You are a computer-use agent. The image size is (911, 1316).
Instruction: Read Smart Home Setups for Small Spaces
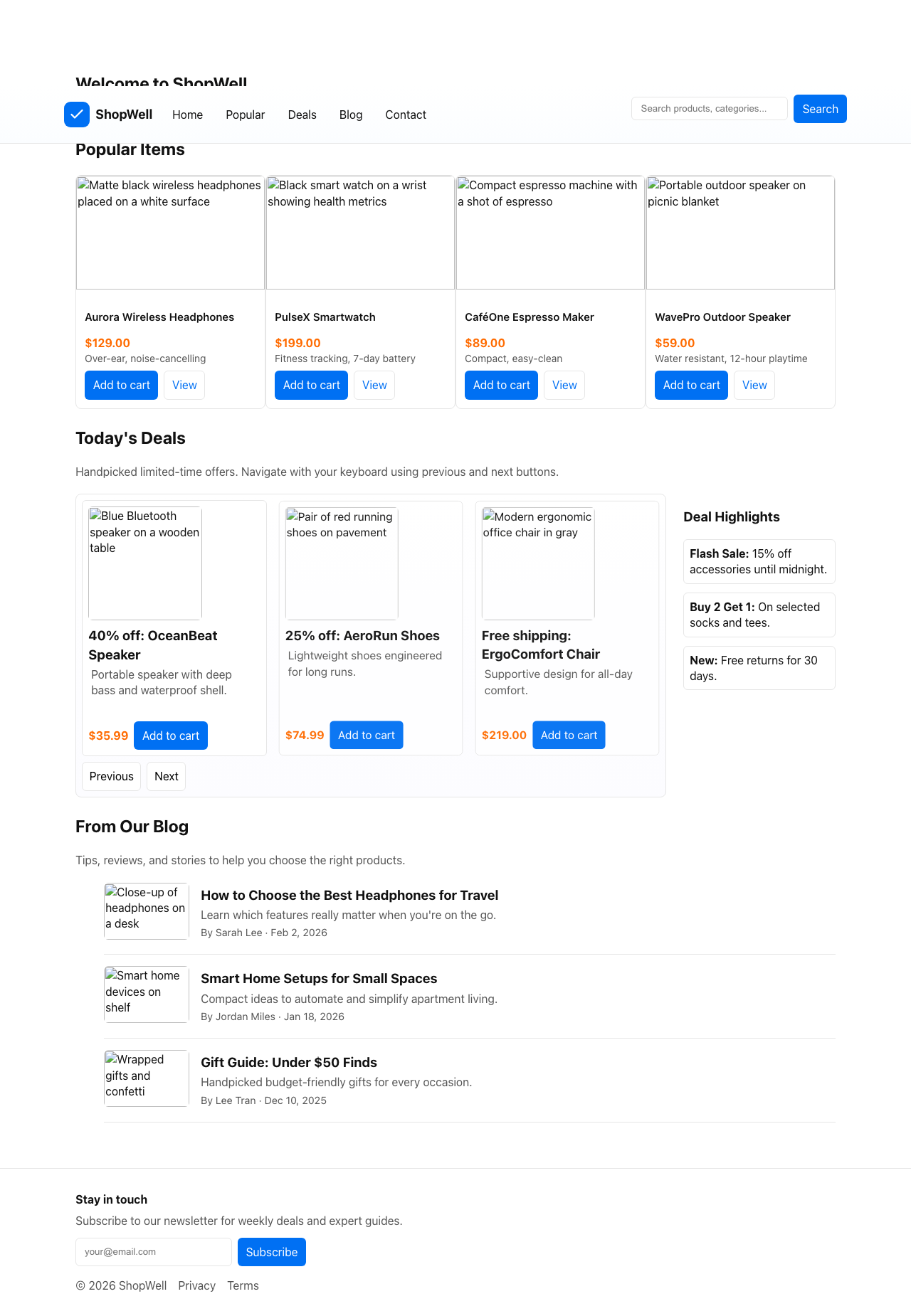(318, 978)
